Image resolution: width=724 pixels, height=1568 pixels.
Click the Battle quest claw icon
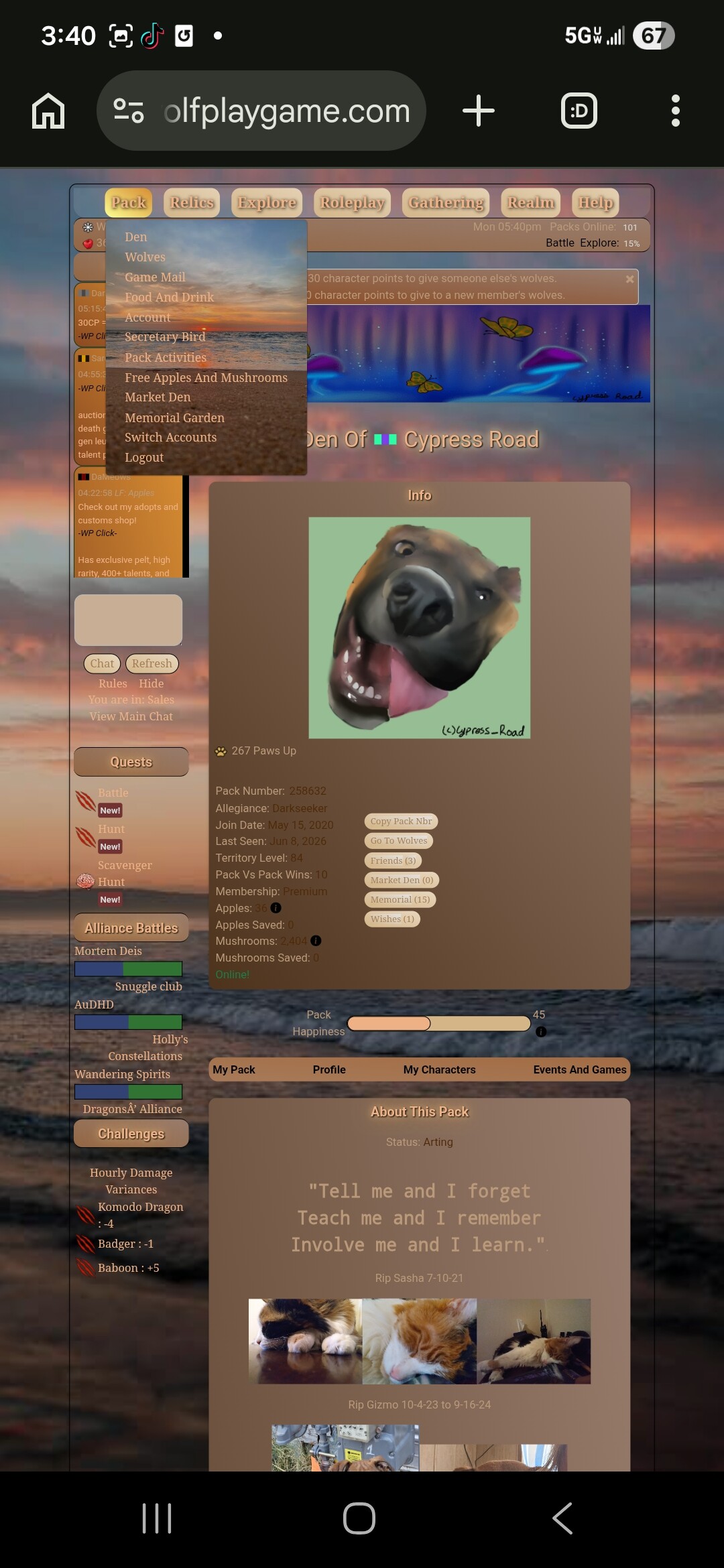pyautogui.click(x=85, y=800)
